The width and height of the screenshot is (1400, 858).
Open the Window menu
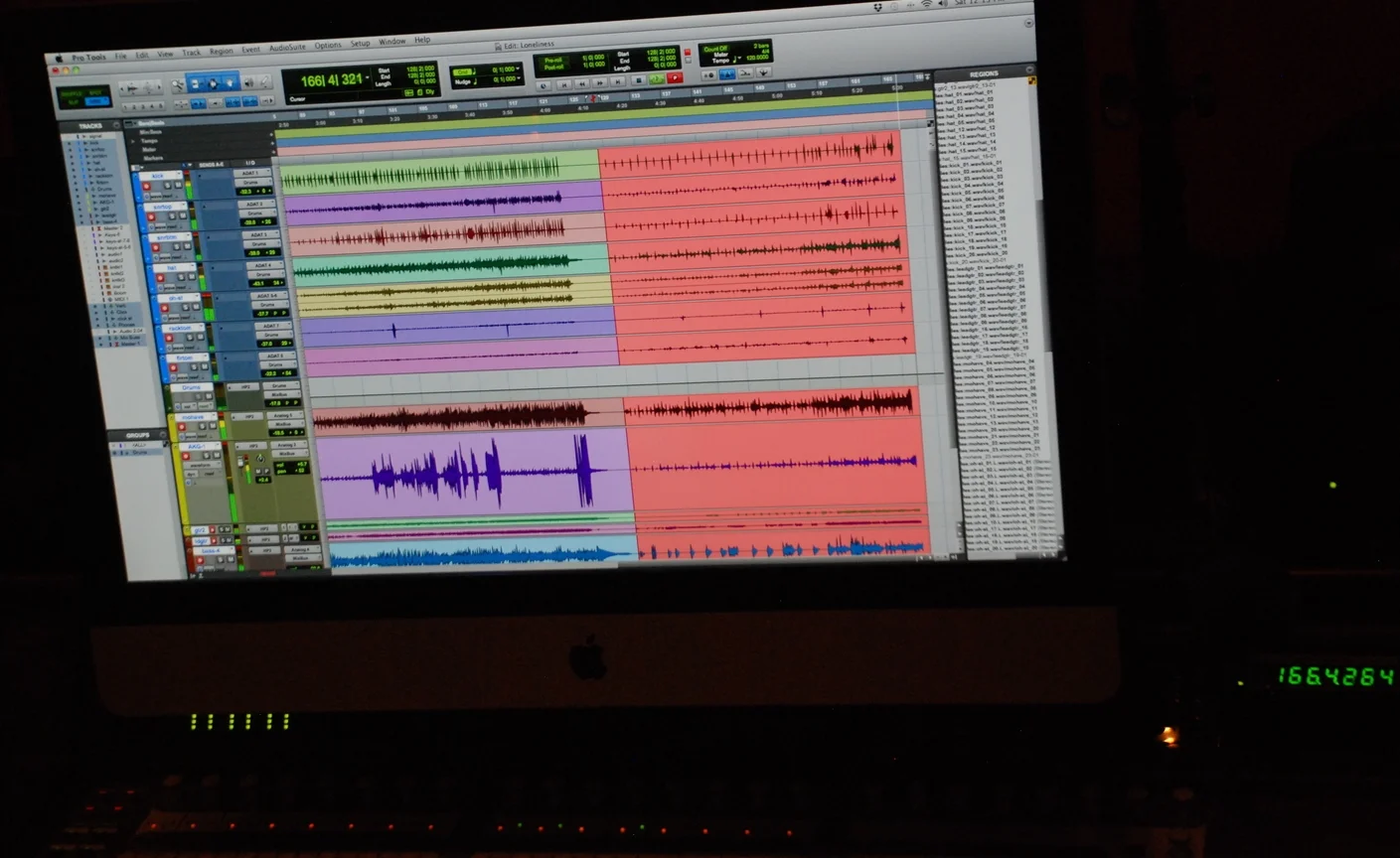click(392, 42)
